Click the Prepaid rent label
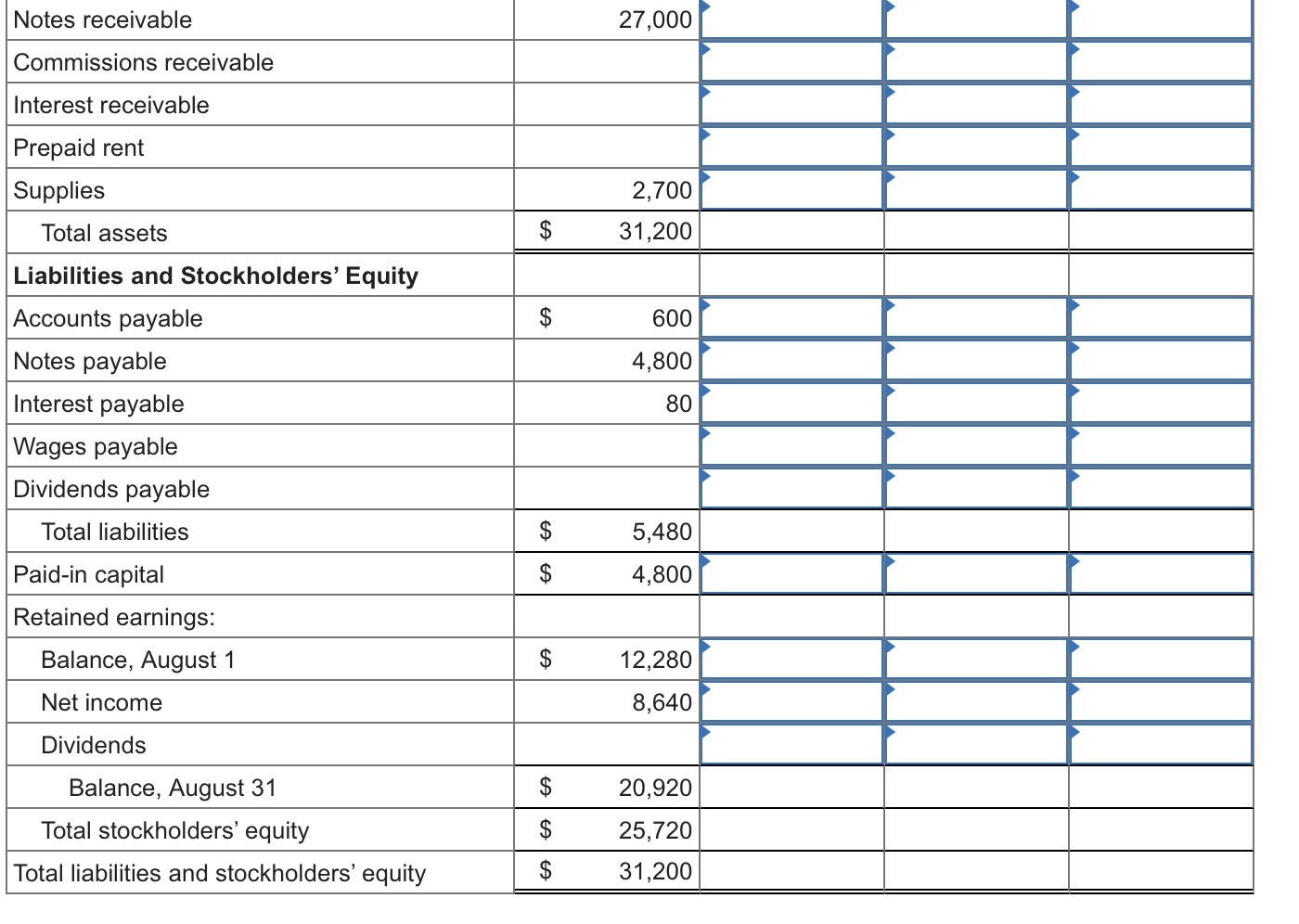Viewport: 1299px width, 924px height. click(79, 148)
